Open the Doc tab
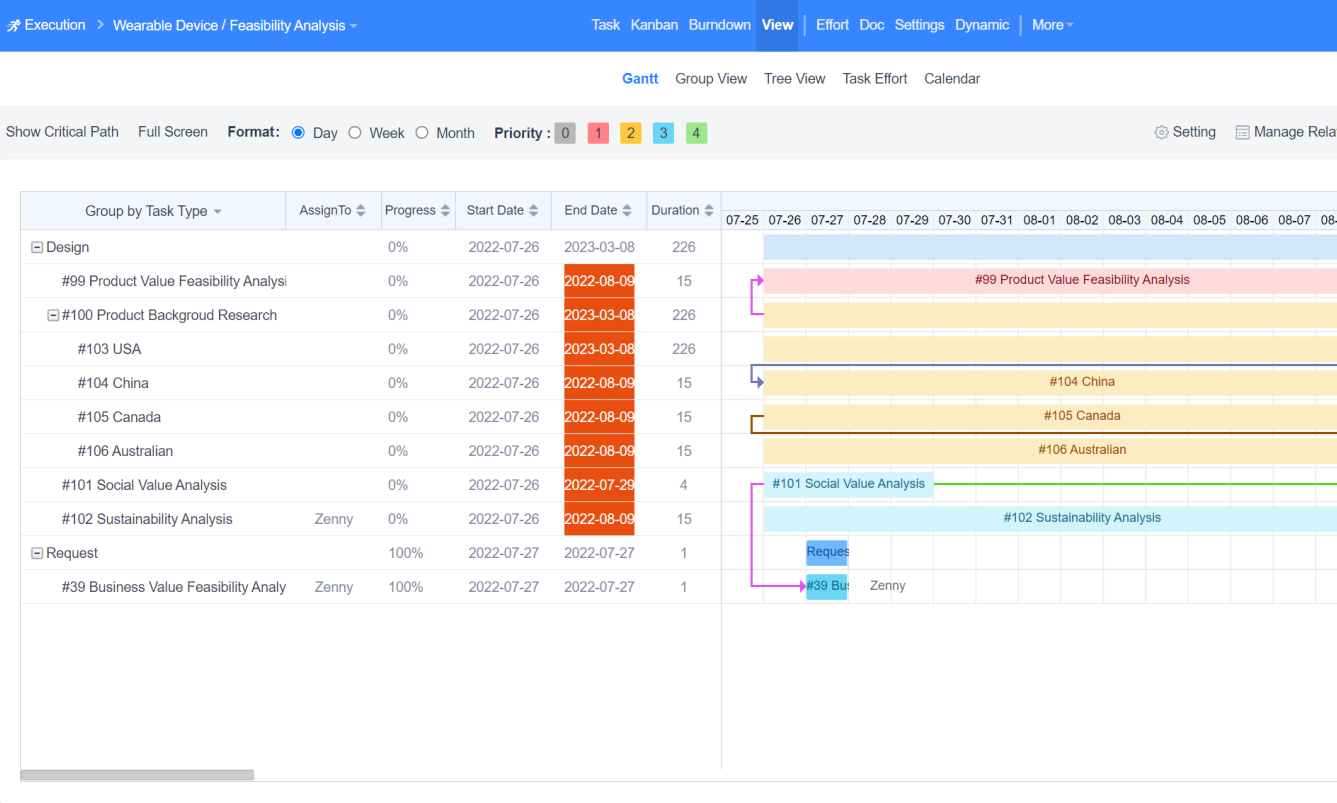1337x803 pixels. click(872, 25)
